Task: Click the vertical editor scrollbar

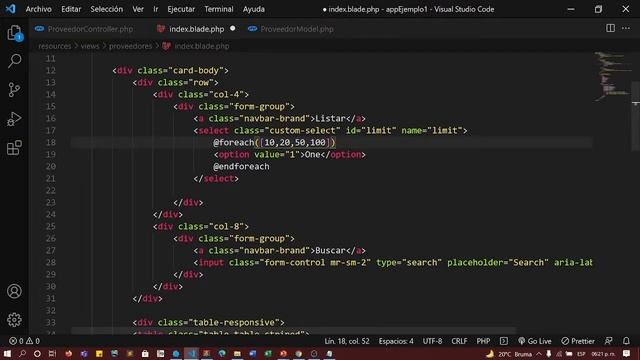Action: coord(635,115)
